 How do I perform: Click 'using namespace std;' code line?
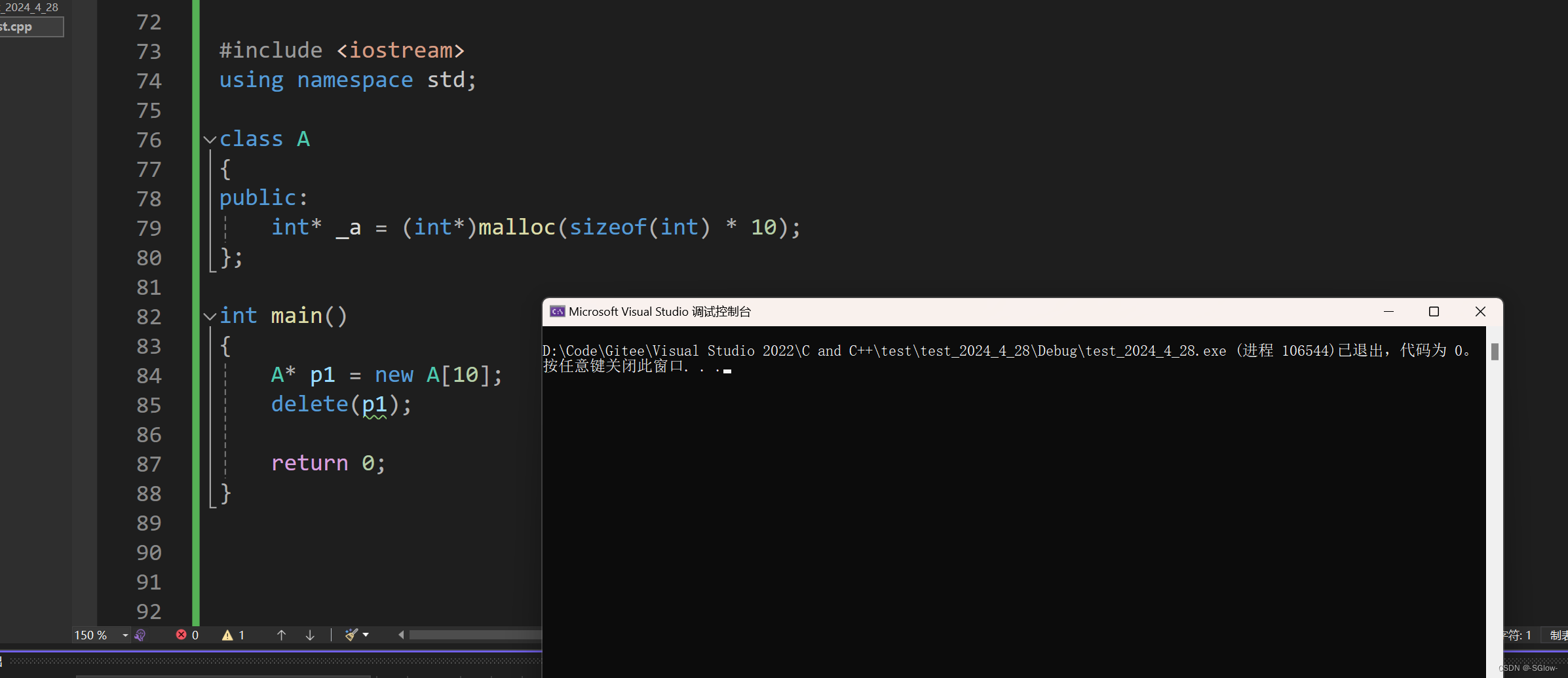(348, 80)
